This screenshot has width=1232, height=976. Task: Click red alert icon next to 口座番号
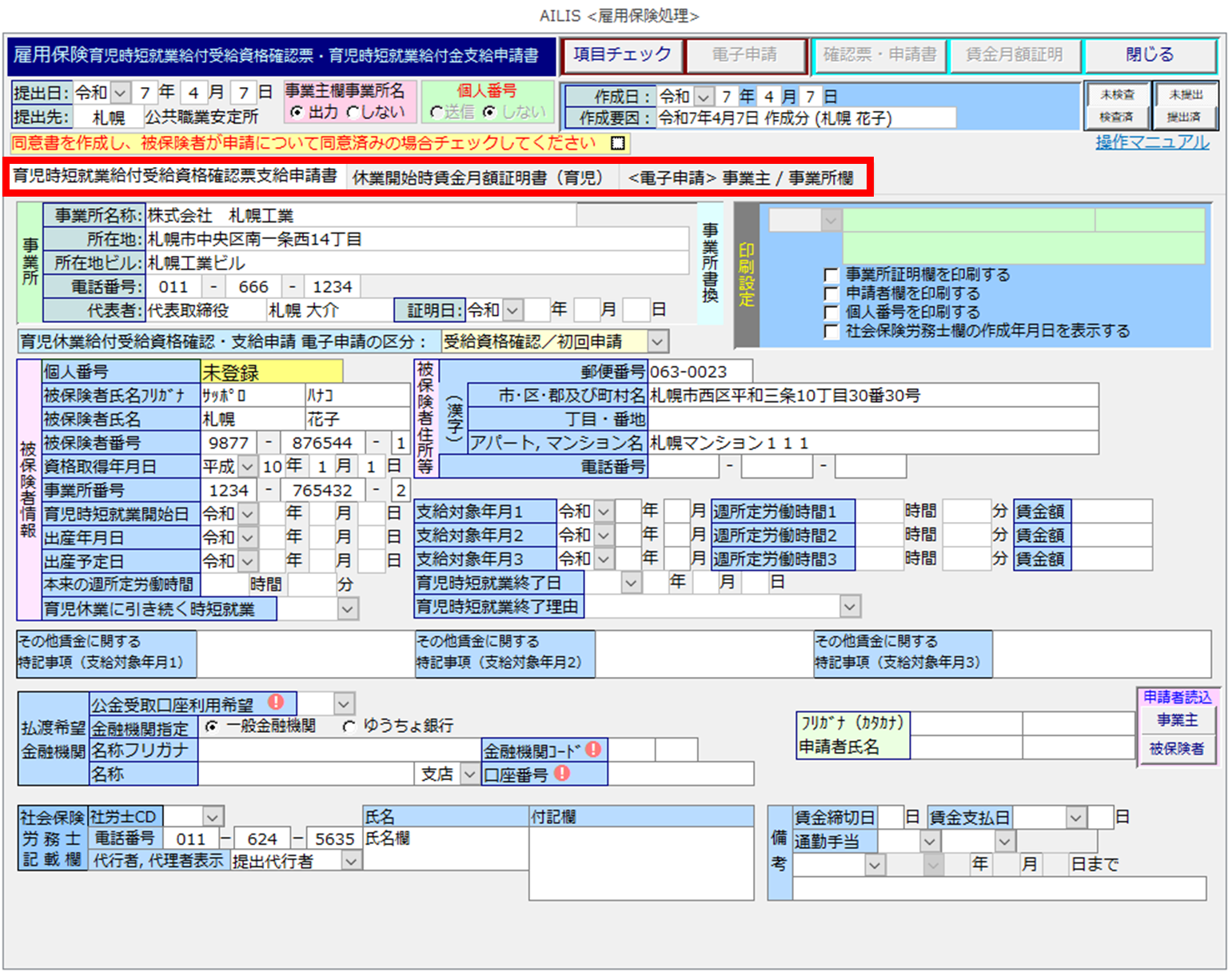tap(562, 773)
